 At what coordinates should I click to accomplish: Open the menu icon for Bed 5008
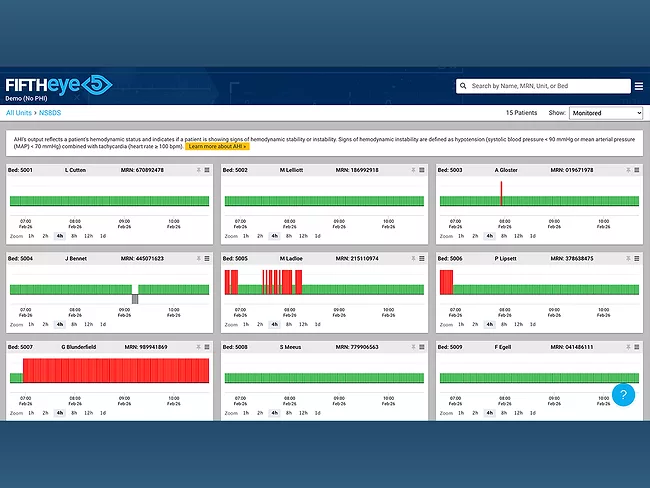(x=423, y=346)
